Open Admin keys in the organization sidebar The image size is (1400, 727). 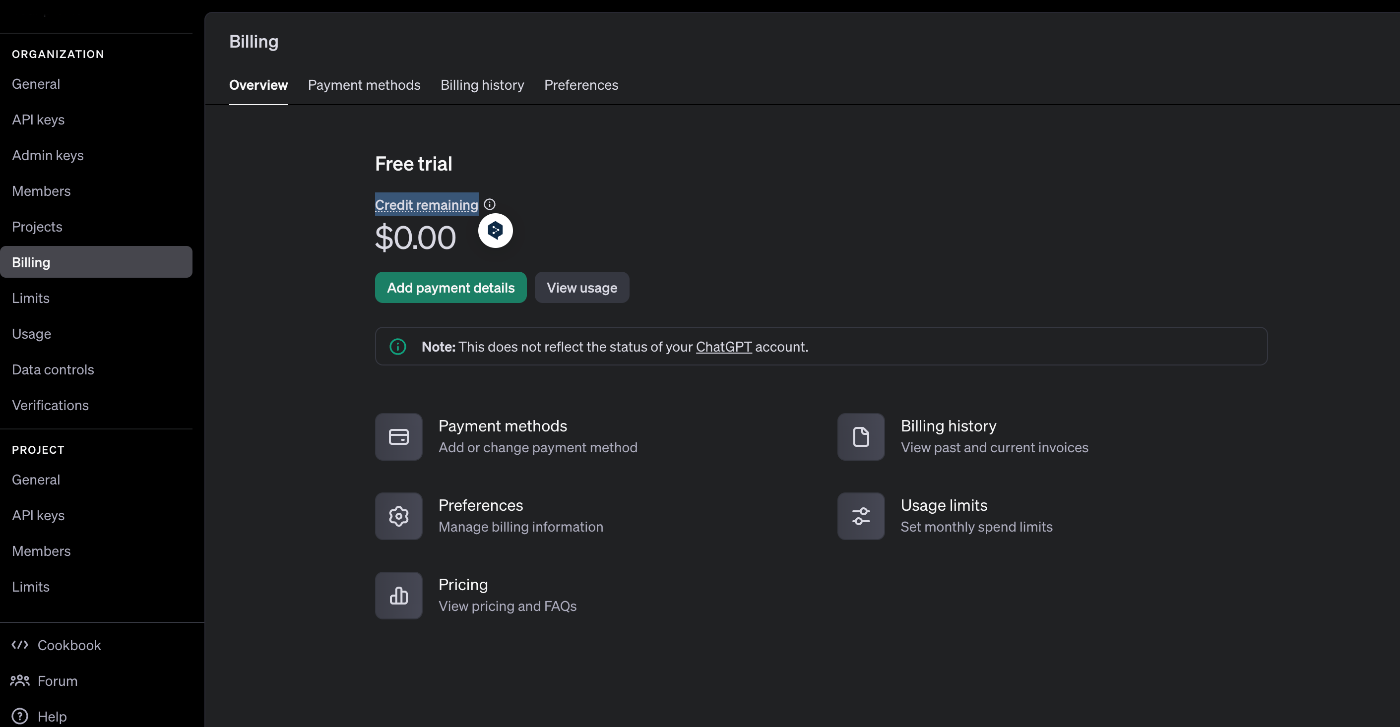(48, 156)
